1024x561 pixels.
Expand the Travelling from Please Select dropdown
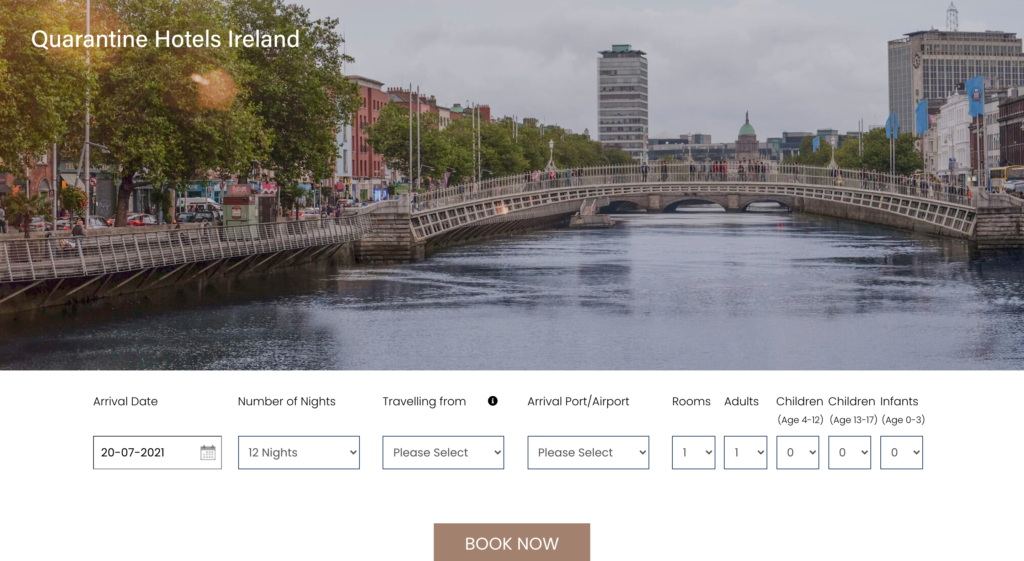click(443, 453)
